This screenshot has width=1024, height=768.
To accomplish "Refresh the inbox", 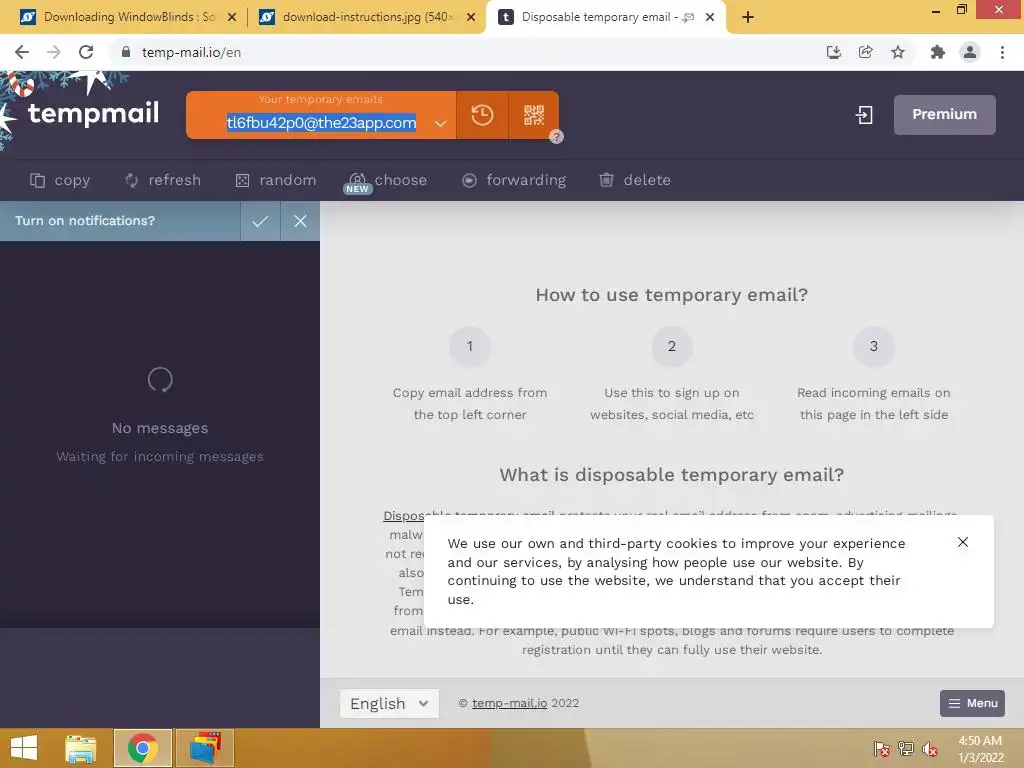I will click(x=163, y=180).
